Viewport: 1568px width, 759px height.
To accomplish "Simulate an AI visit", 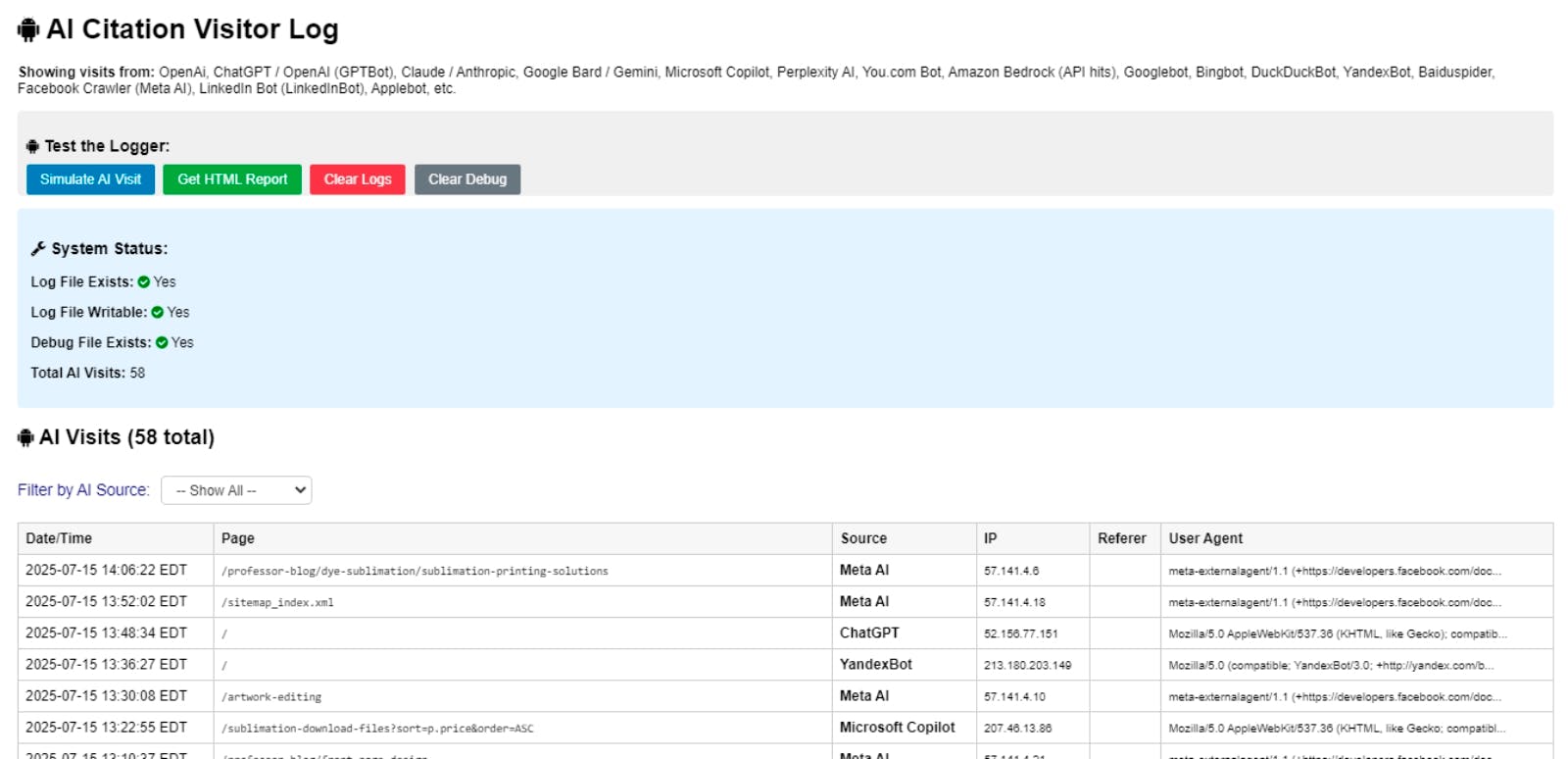I will [x=90, y=179].
